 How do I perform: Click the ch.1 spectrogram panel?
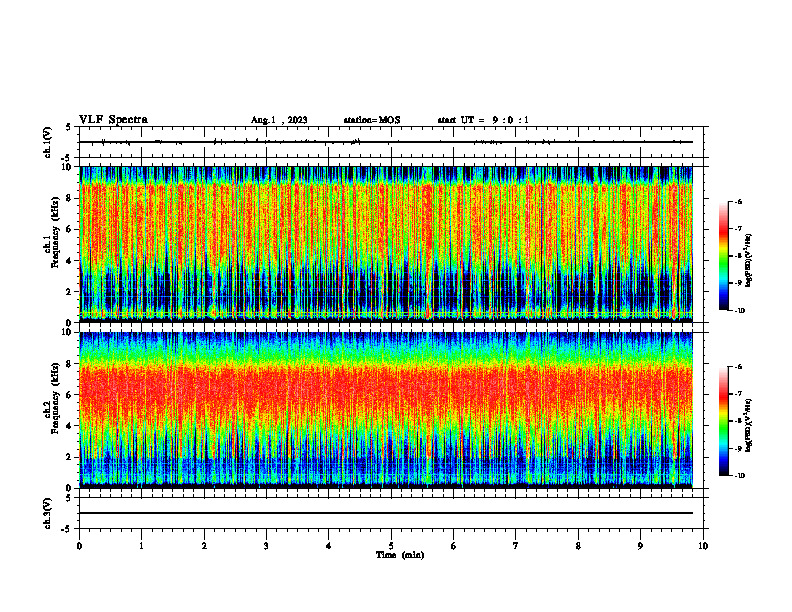(x=386, y=244)
